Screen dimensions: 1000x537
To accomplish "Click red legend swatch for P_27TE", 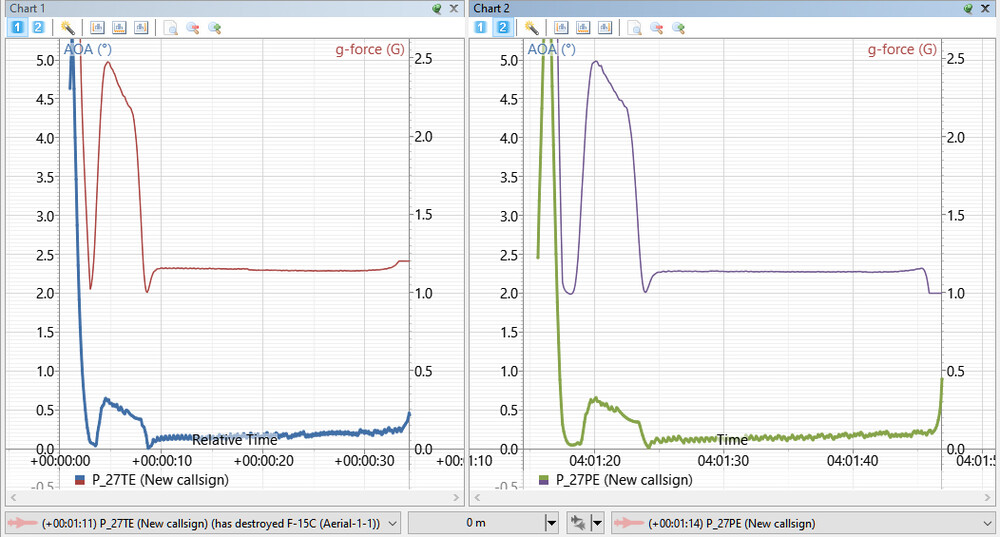I will (x=80, y=482).
